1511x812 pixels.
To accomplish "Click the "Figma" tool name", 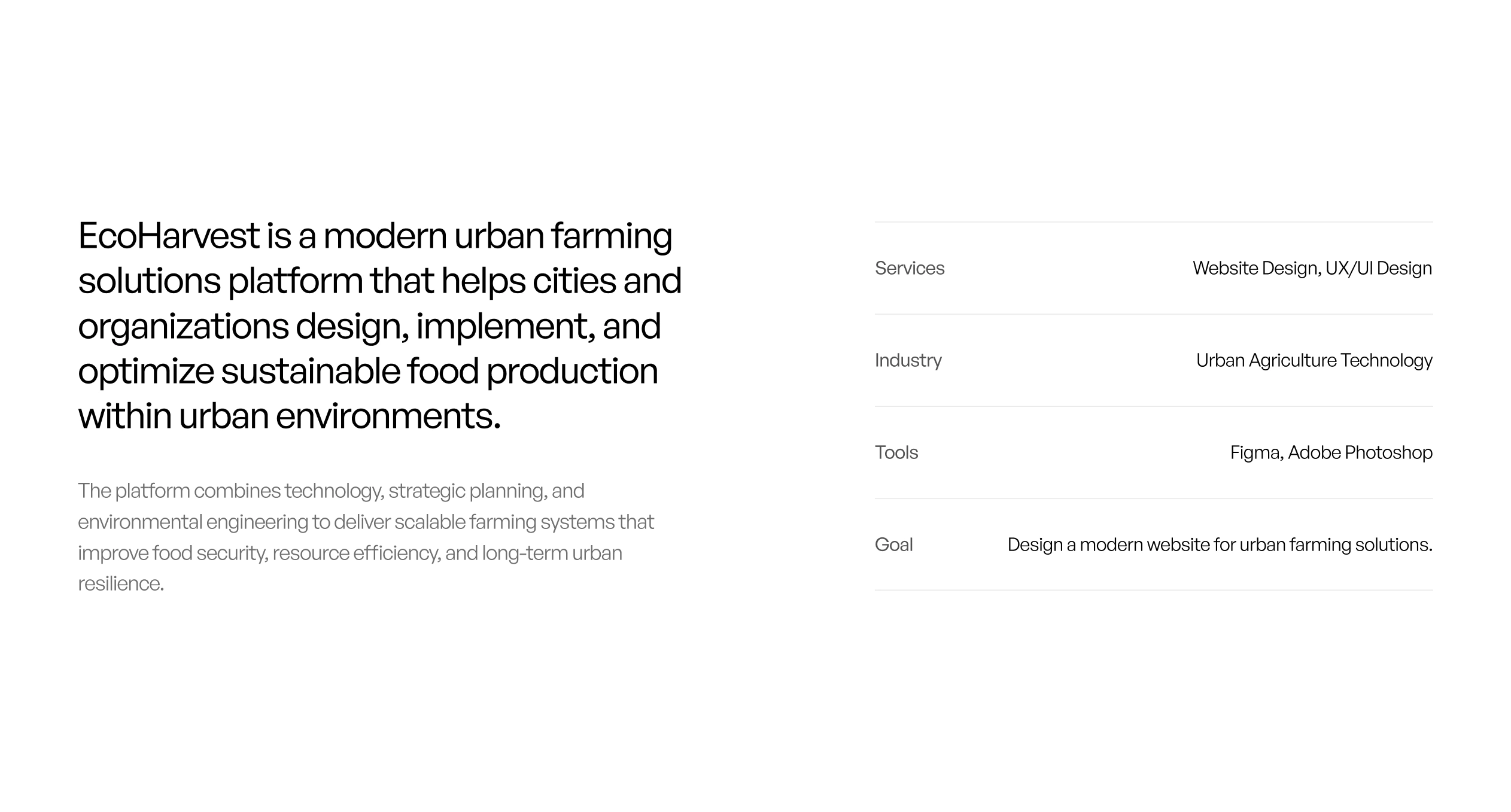I will (1255, 452).
